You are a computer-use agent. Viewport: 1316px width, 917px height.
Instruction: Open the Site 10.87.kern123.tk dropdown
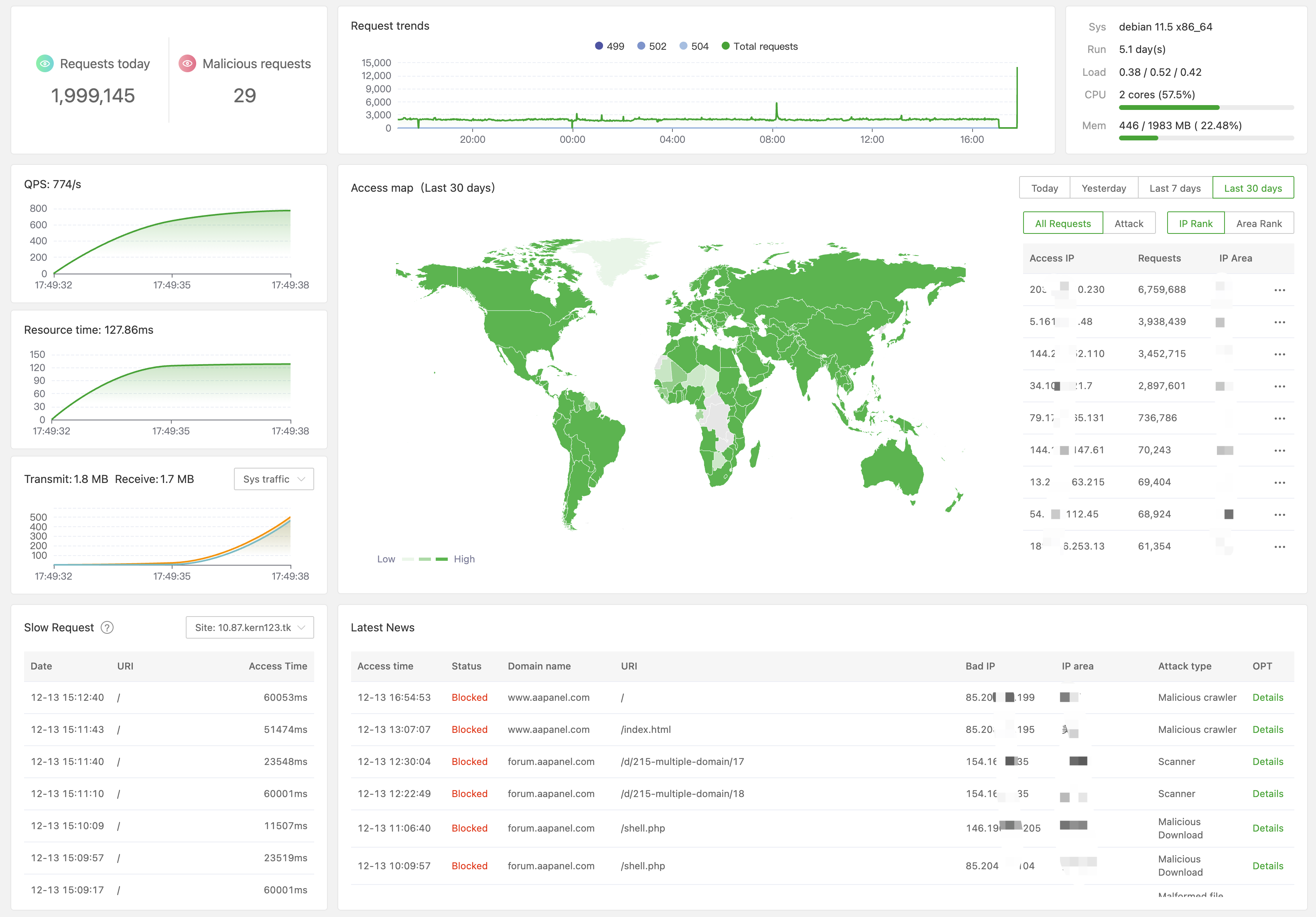click(249, 627)
